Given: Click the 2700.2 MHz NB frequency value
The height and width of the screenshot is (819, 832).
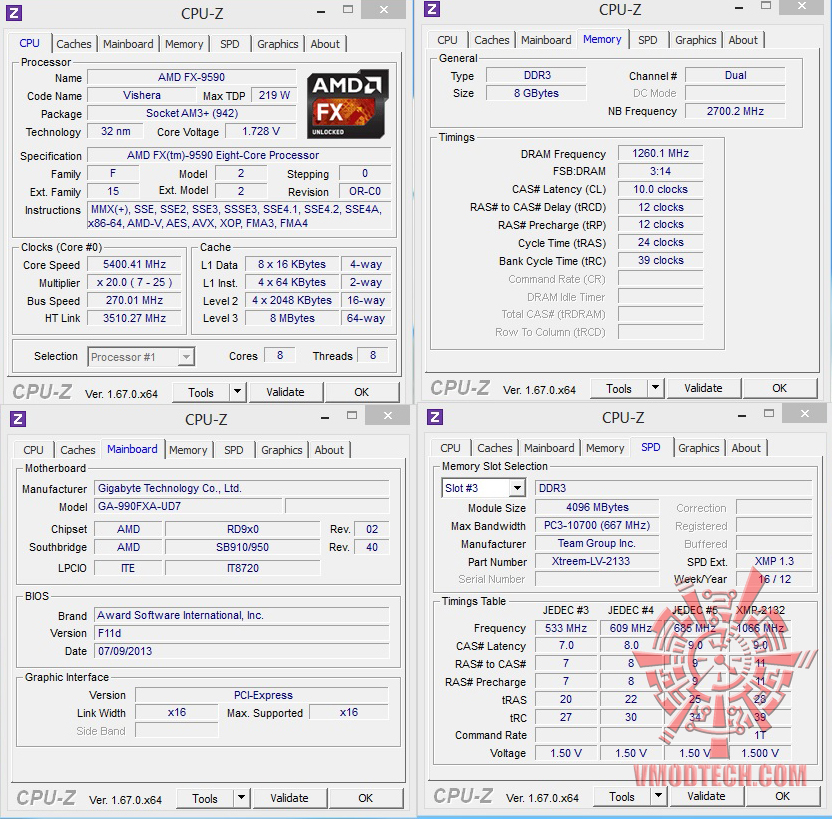Looking at the screenshot, I should [x=735, y=111].
